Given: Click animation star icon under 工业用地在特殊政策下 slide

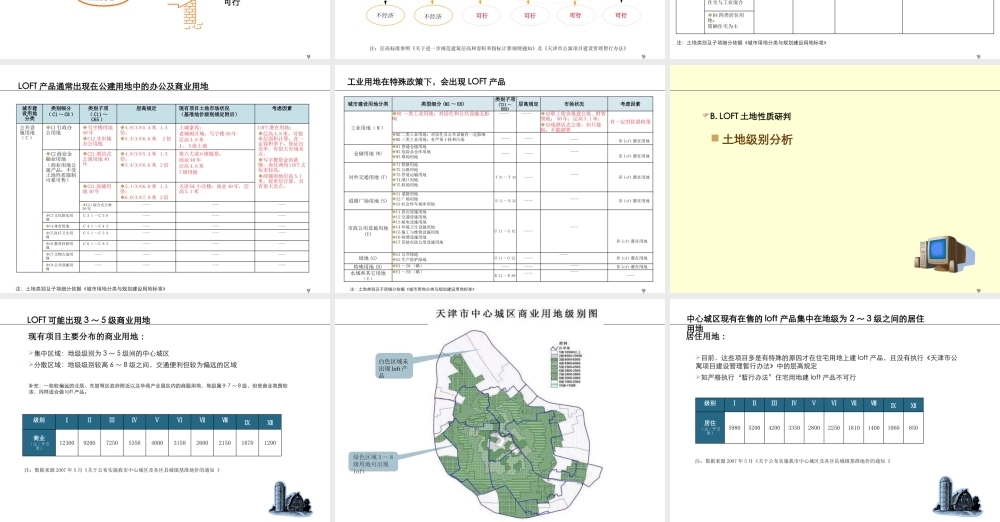Looking at the screenshot, I should click(x=643, y=290).
